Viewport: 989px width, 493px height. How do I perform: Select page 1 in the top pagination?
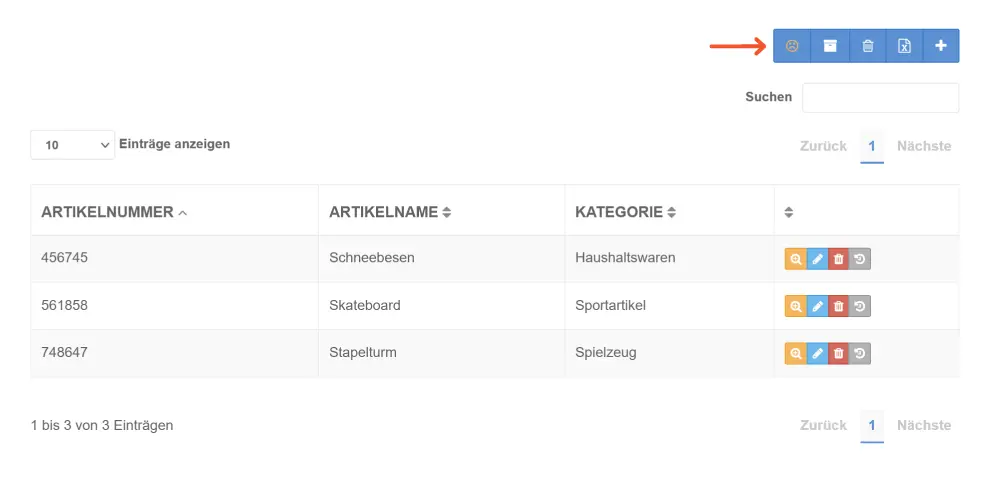(x=872, y=146)
